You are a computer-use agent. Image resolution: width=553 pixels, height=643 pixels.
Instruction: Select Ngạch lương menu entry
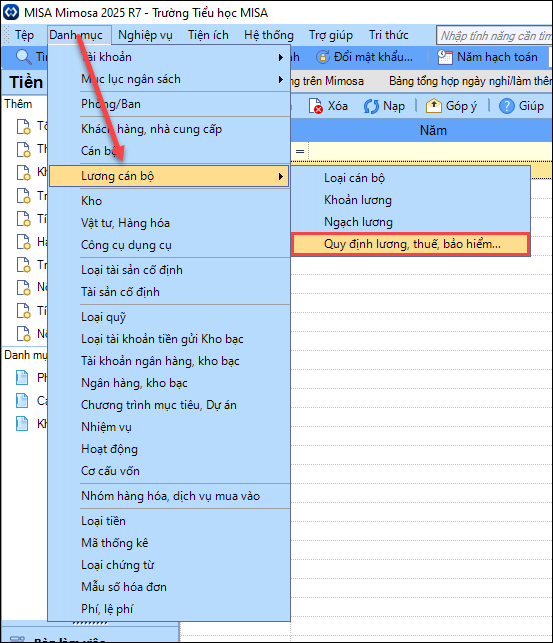[358, 222]
